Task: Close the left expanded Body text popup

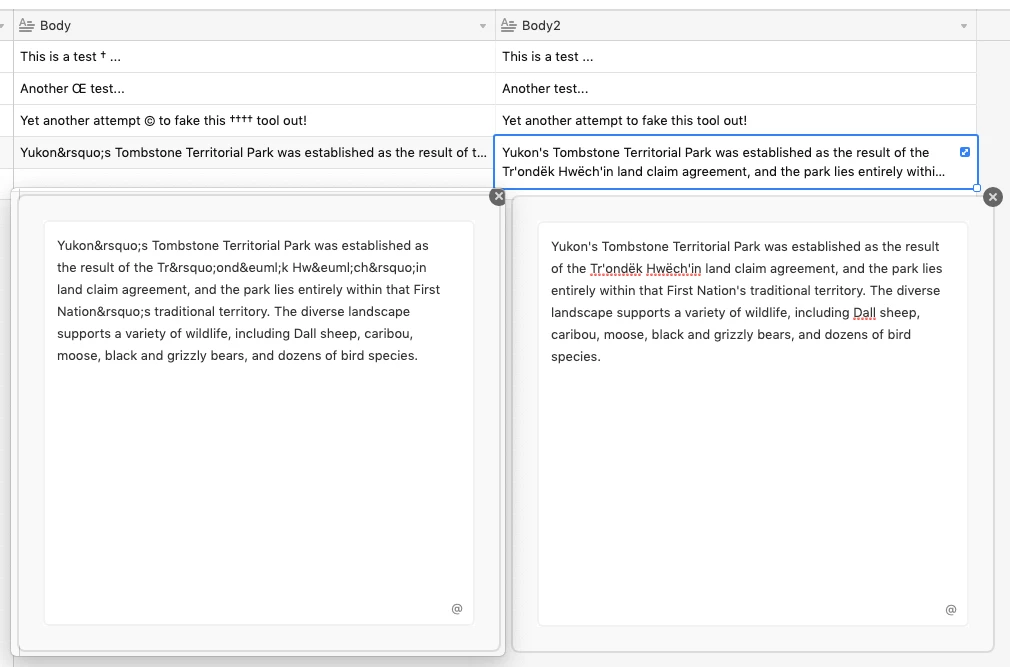Action: 498,197
